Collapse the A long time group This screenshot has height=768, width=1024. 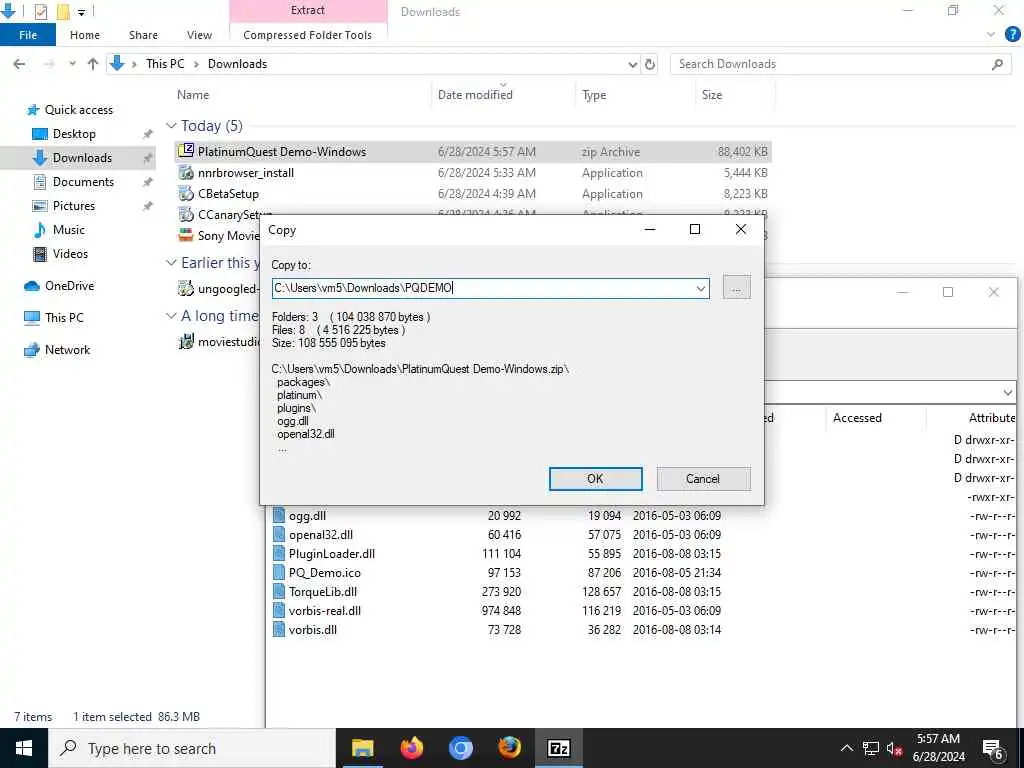click(171, 316)
